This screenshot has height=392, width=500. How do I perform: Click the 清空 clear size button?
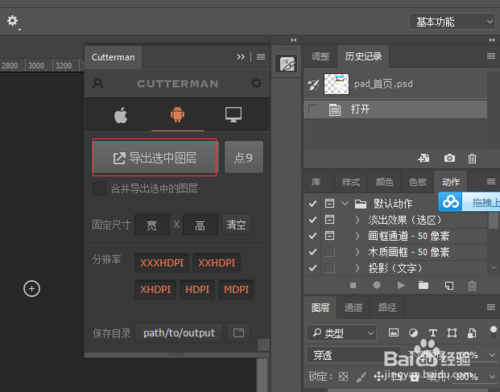tap(236, 225)
